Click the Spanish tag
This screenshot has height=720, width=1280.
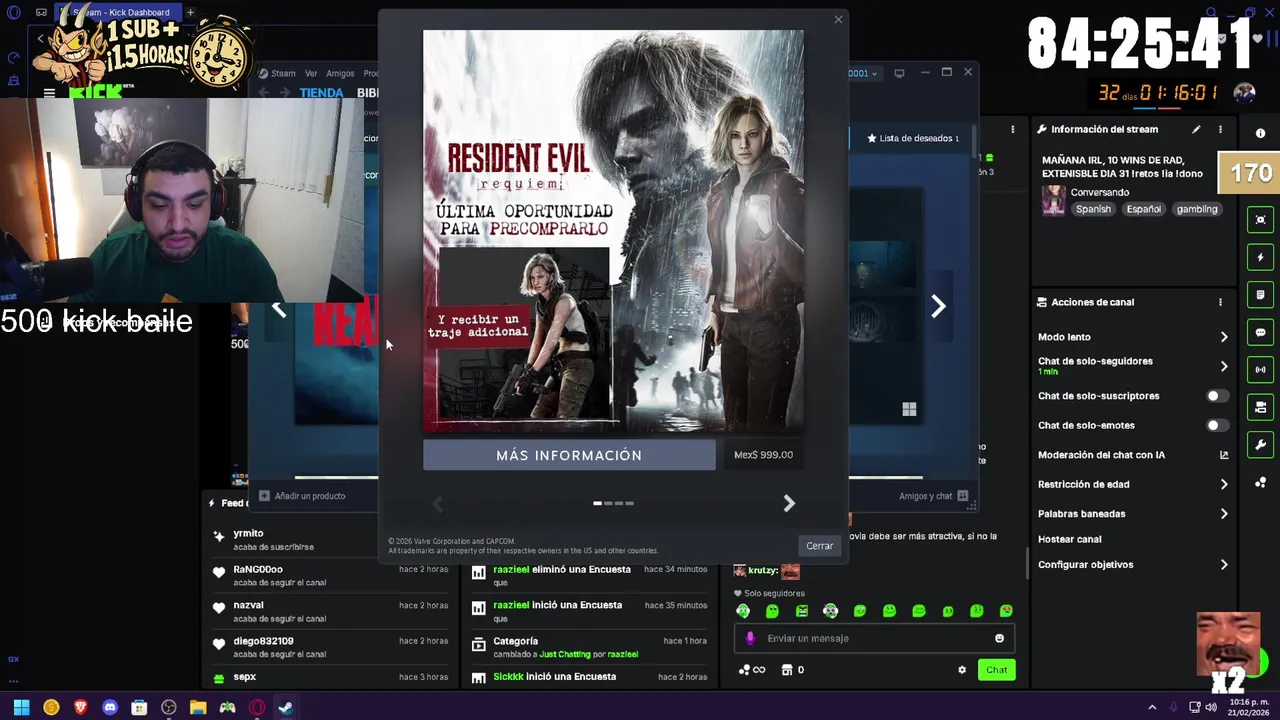[x=1093, y=209]
